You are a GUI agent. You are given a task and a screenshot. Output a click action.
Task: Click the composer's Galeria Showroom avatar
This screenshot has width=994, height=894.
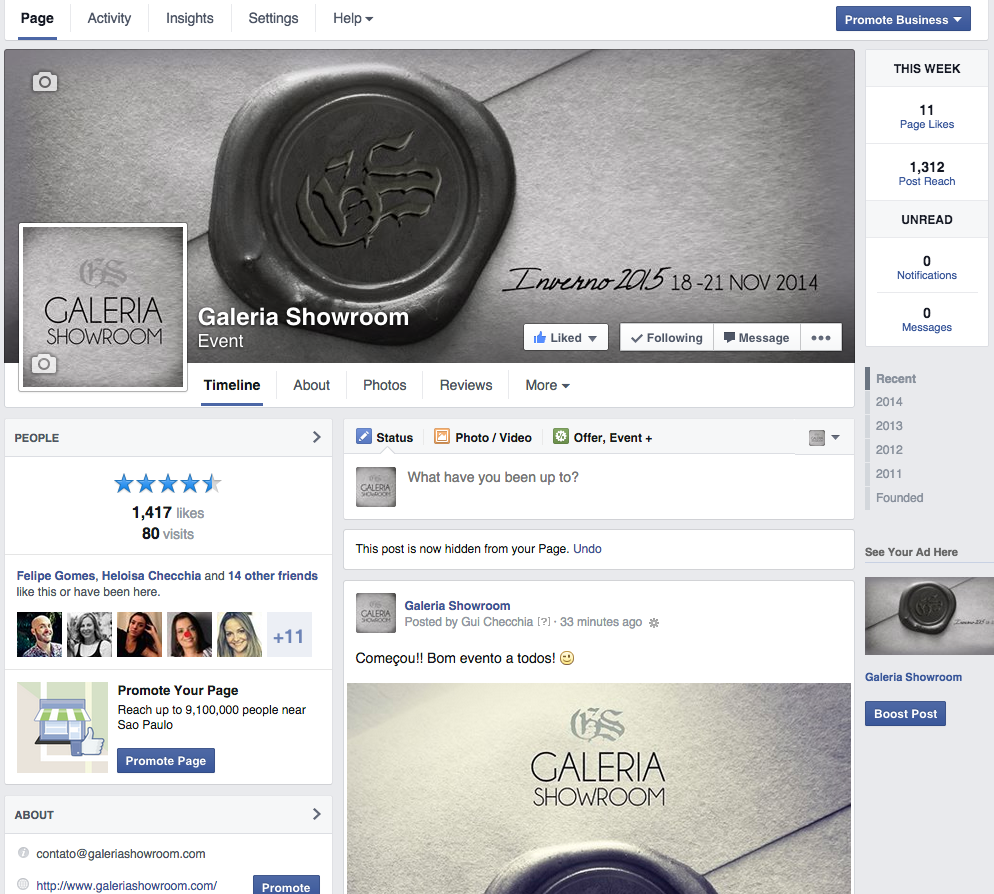coord(376,487)
